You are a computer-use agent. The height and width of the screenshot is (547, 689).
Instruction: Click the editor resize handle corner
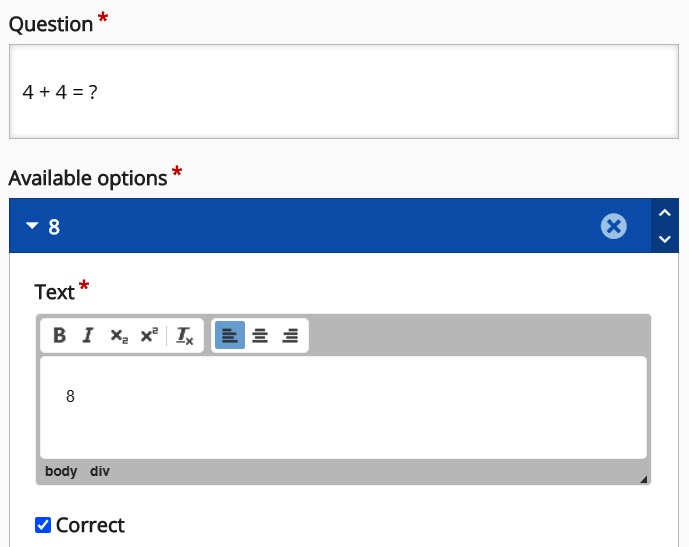coord(643,479)
